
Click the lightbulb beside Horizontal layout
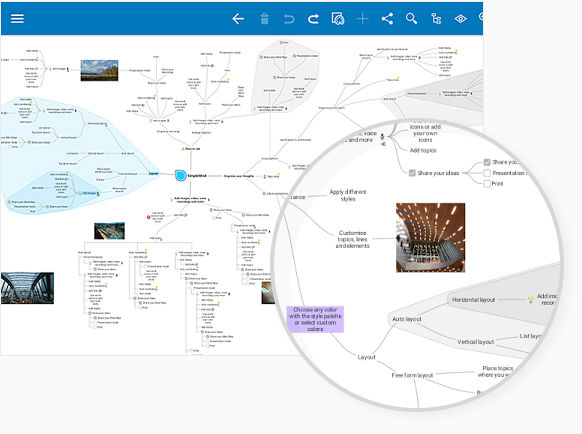click(x=531, y=299)
